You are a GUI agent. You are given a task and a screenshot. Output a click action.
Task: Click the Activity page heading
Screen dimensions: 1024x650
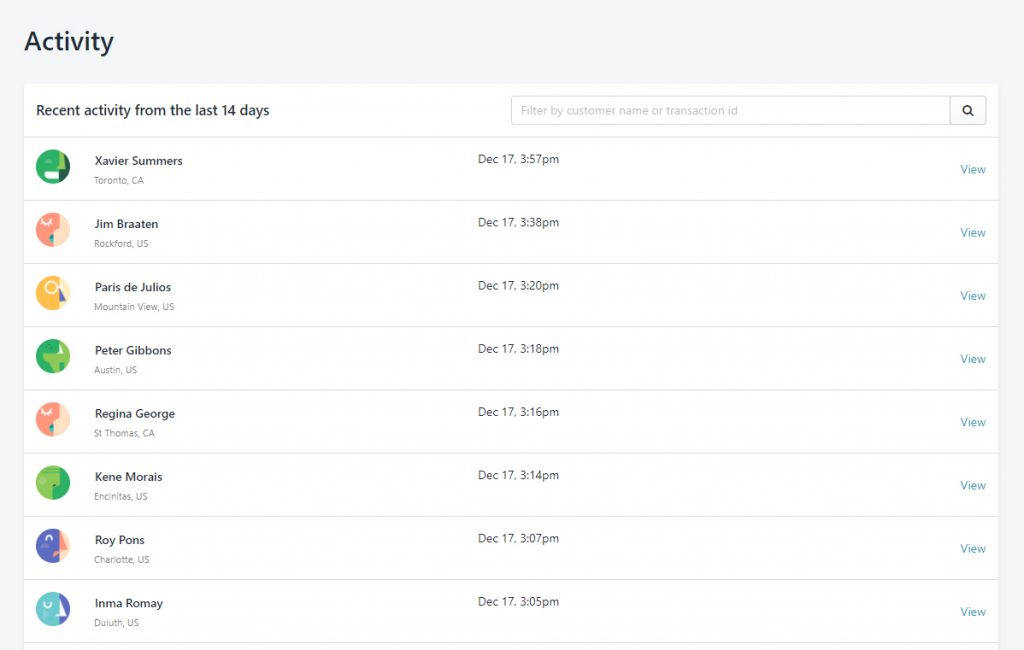69,42
